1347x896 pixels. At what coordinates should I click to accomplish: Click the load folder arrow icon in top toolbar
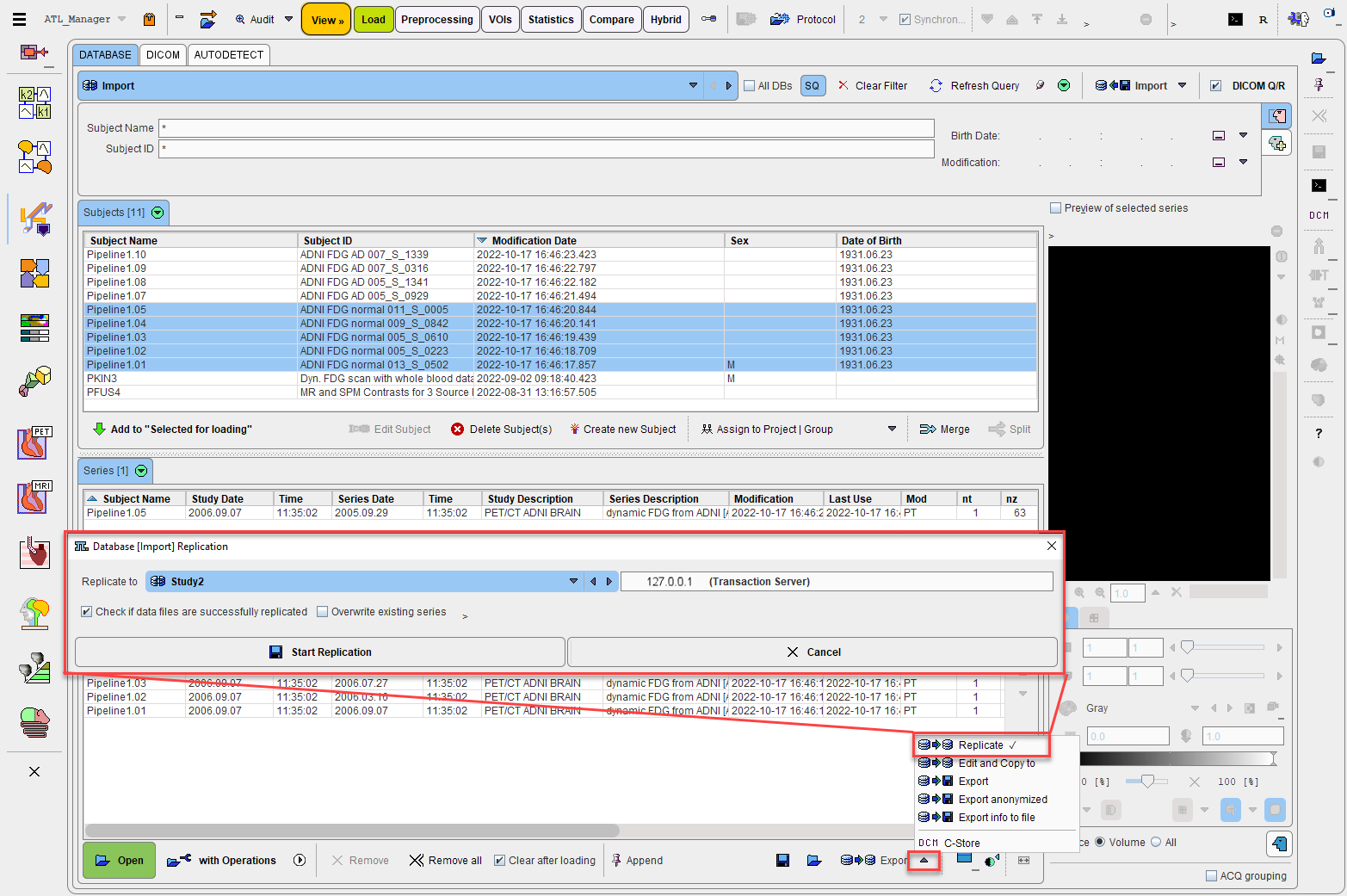[207, 19]
